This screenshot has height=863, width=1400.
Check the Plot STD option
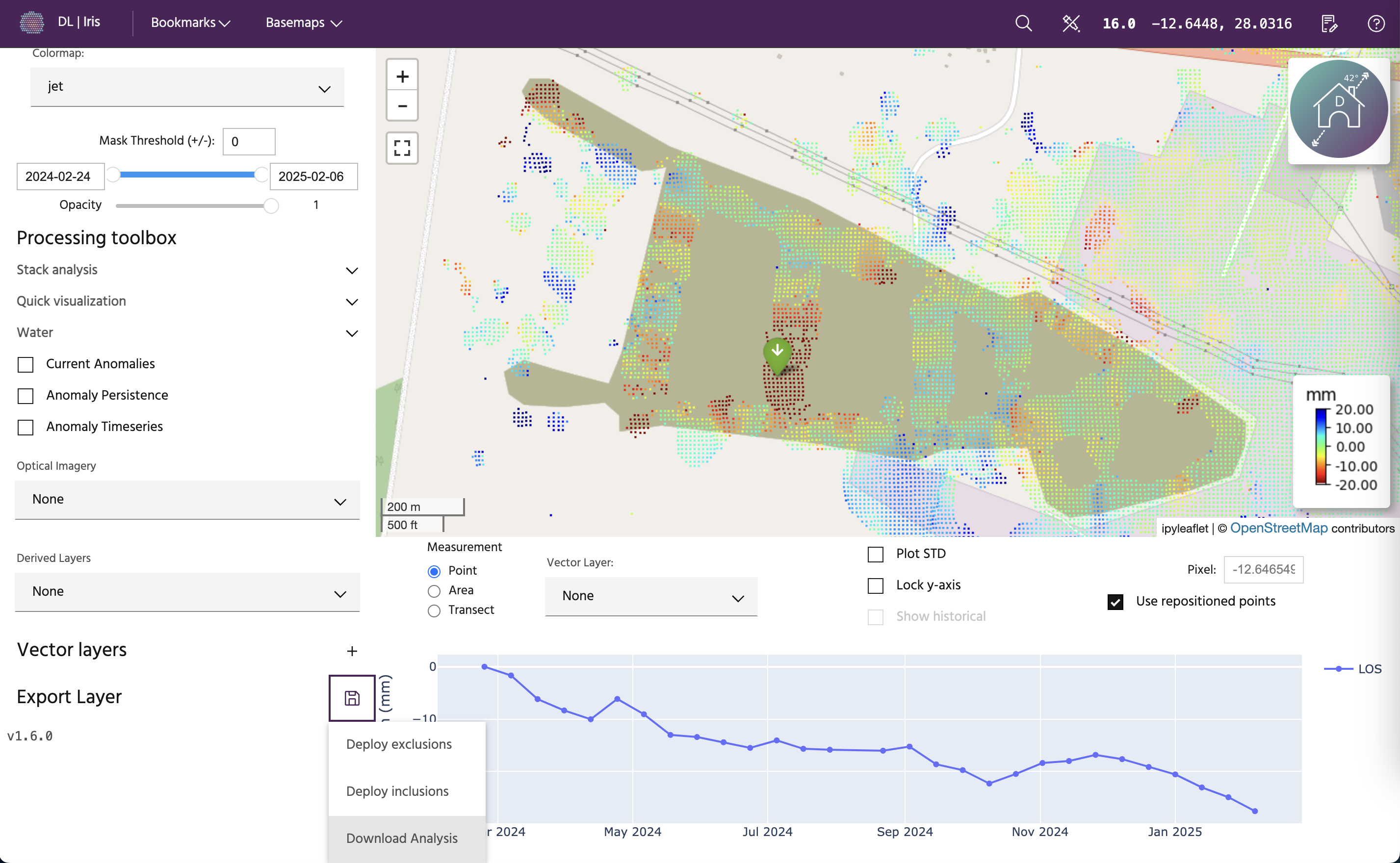875,554
